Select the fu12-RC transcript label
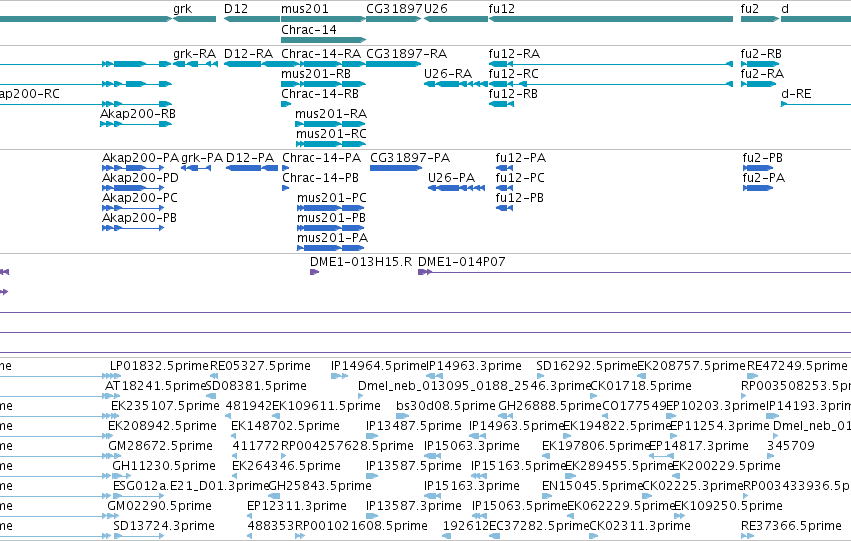Image resolution: width=851 pixels, height=541 pixels. coord(514,74)
